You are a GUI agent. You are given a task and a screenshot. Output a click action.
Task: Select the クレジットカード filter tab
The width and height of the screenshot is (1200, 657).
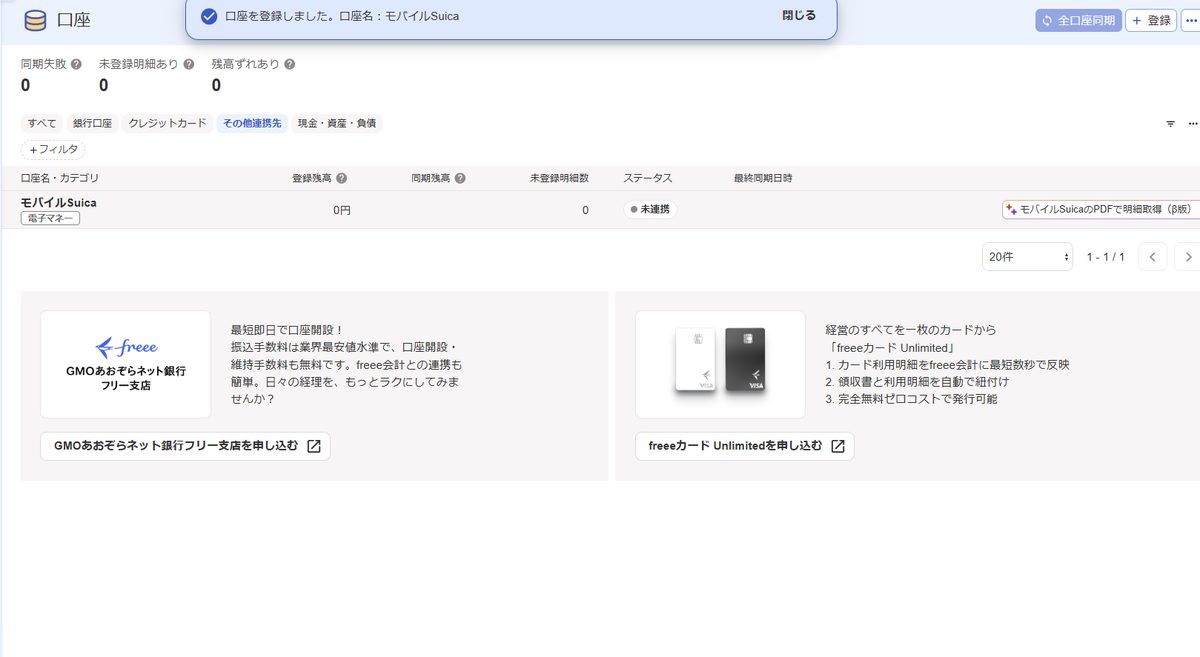(x=167, y=124)
